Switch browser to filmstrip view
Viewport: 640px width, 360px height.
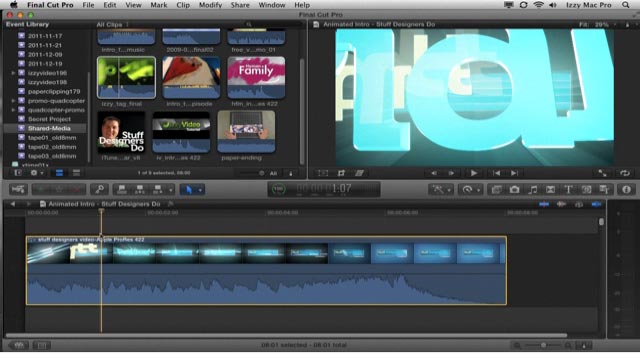[60, 173]
